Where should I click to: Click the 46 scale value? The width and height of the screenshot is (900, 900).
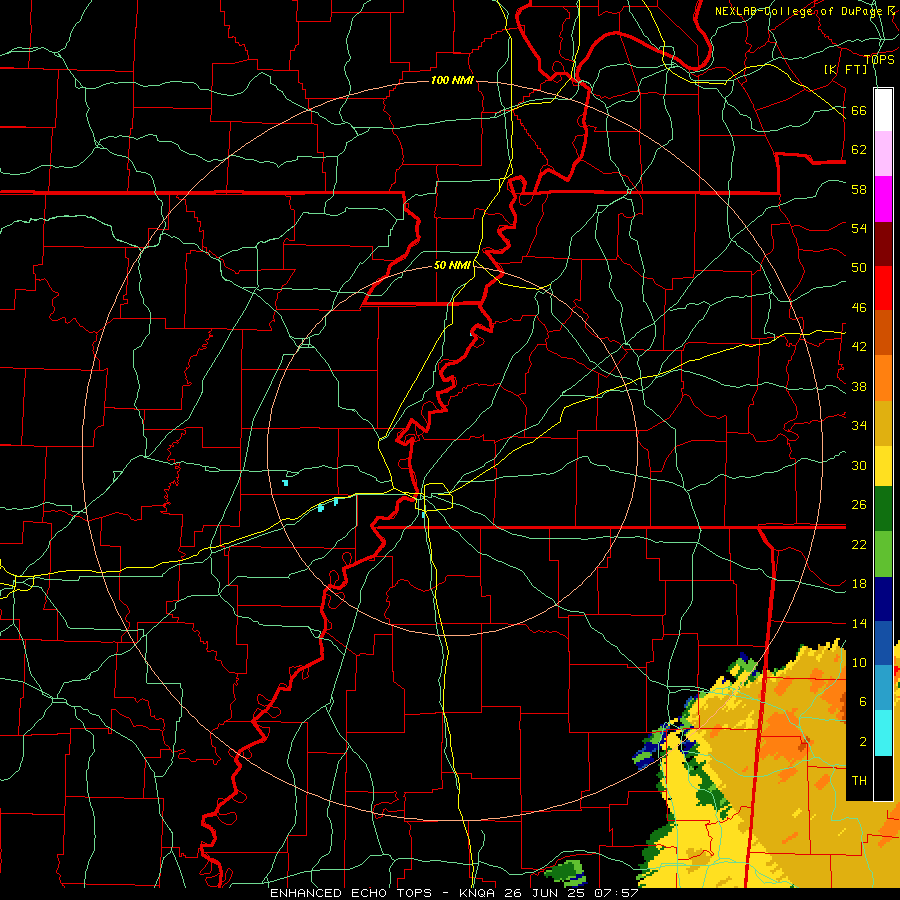859,308
